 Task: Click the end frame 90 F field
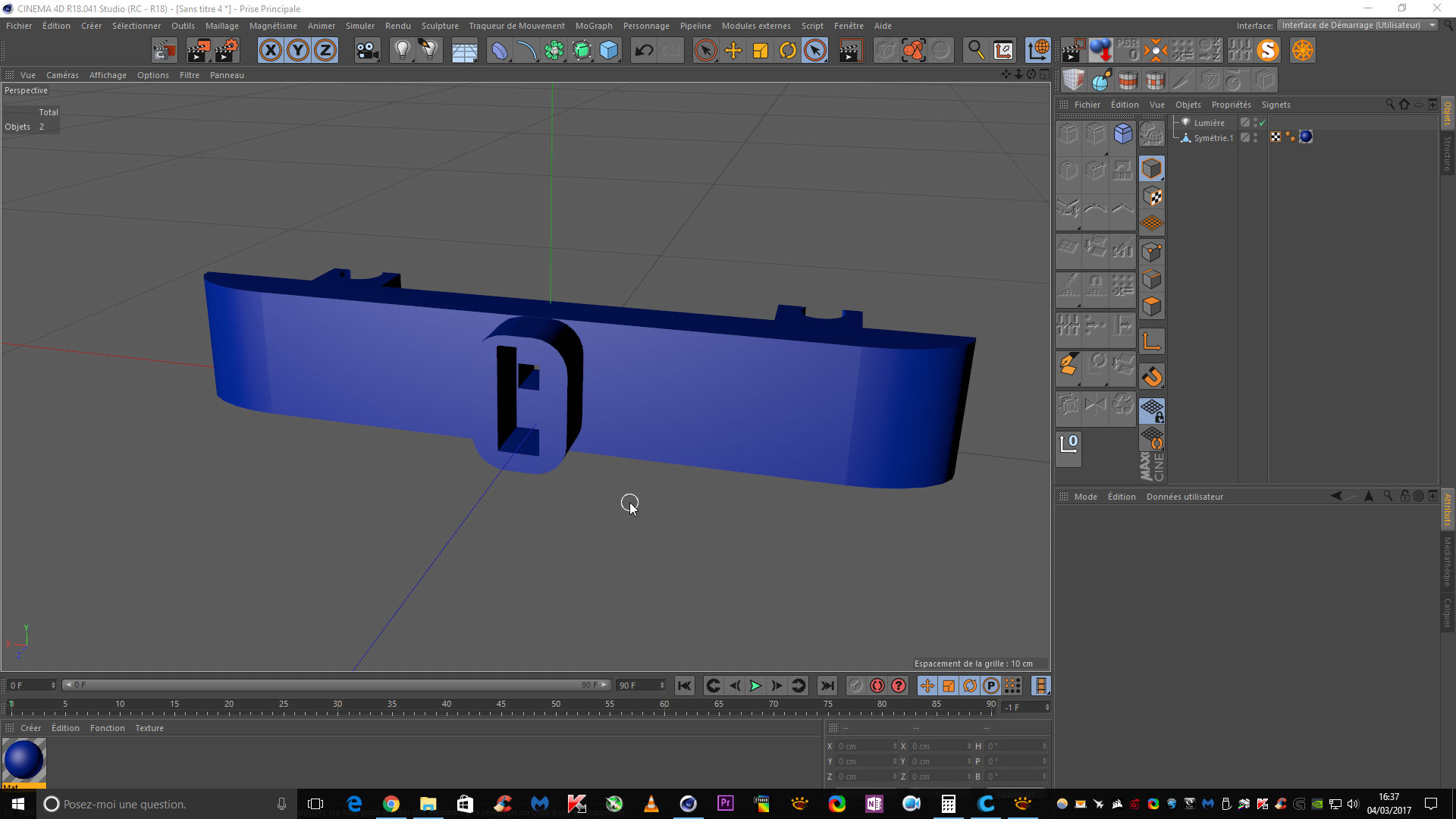[641, 685]
